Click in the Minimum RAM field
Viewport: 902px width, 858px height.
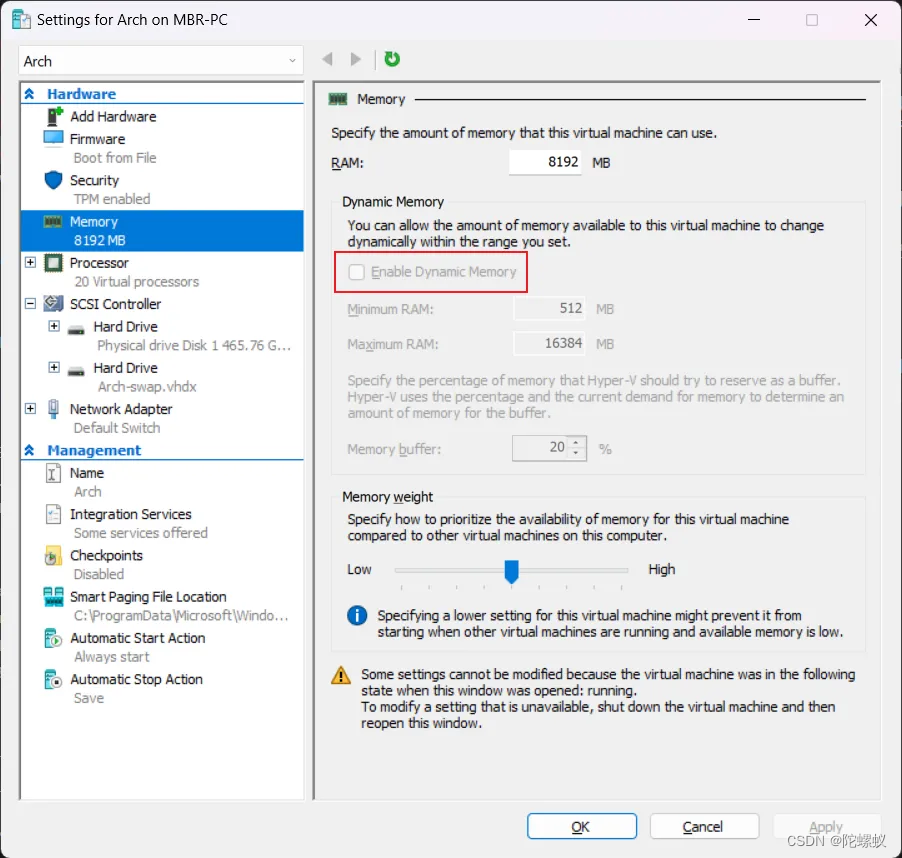coord(549,309)
